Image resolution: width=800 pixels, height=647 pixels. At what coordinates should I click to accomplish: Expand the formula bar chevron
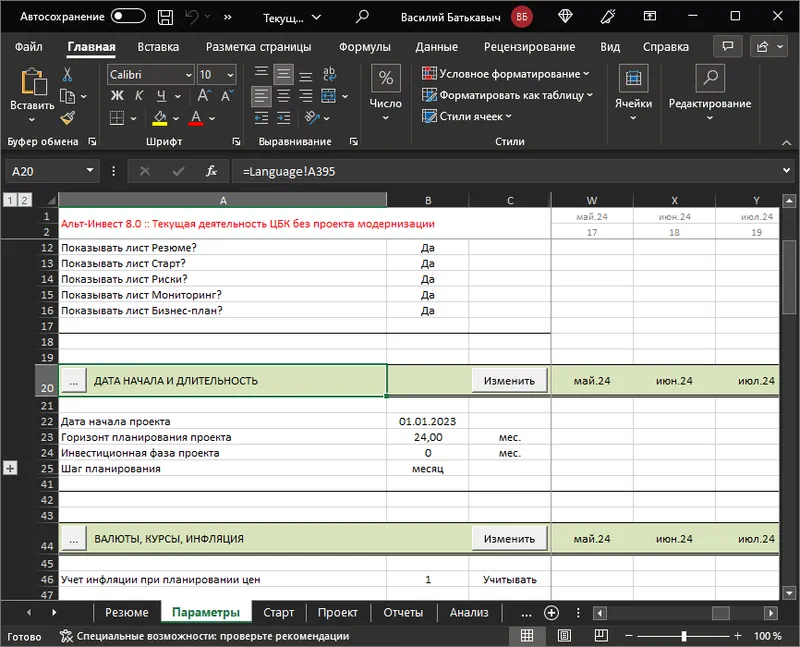pyautogui.click(x=786, y=170)
